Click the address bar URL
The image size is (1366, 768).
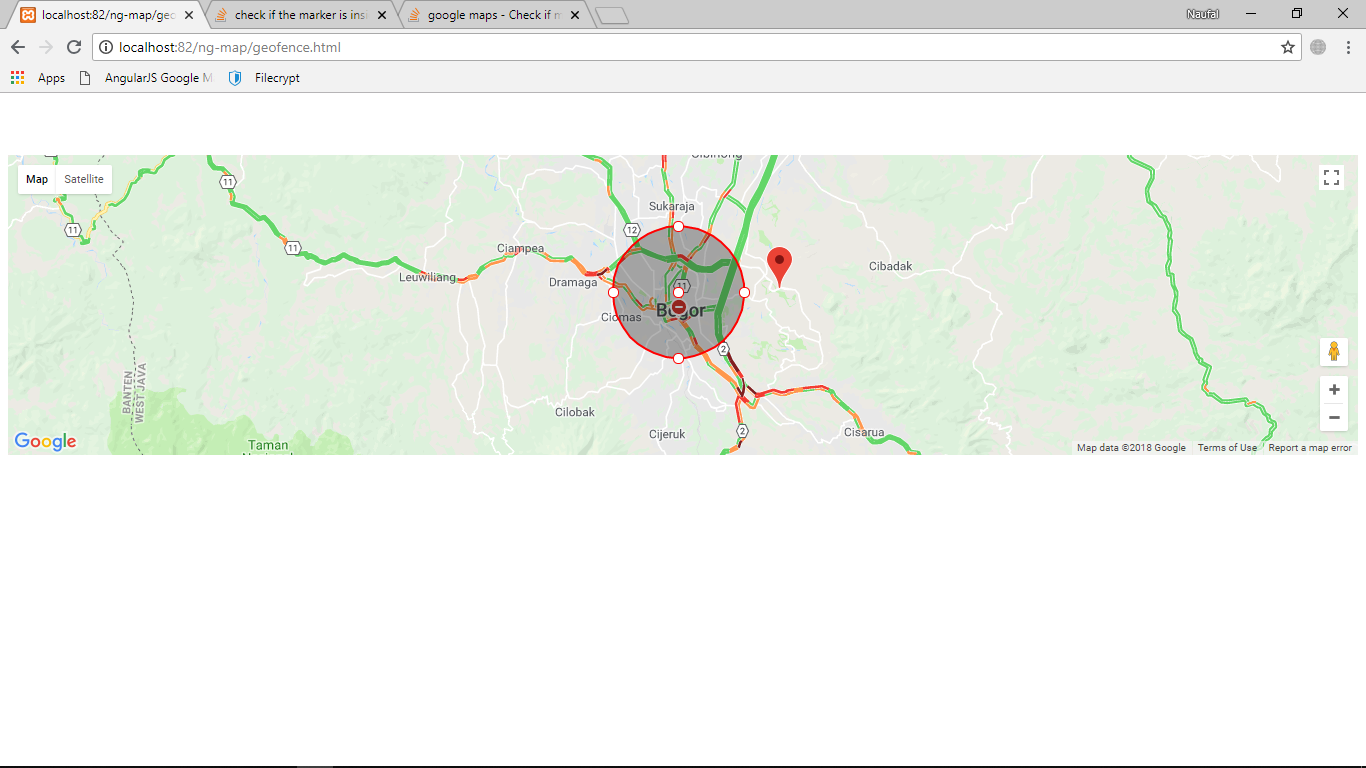(x=230, y=47)
